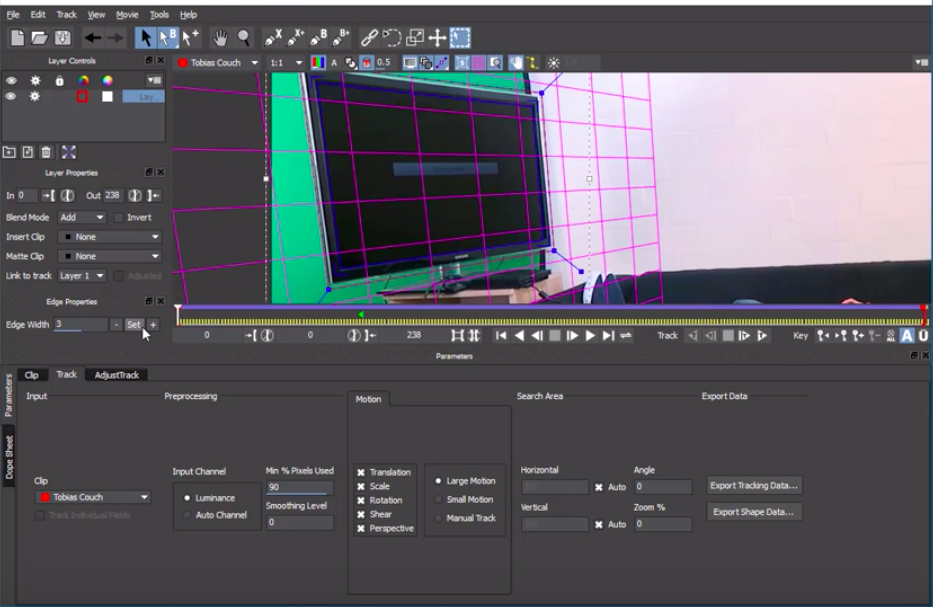Toggle the playback loop mode icon
The image size is (933, 607).
pyautogui.click(x=625, y=336)
